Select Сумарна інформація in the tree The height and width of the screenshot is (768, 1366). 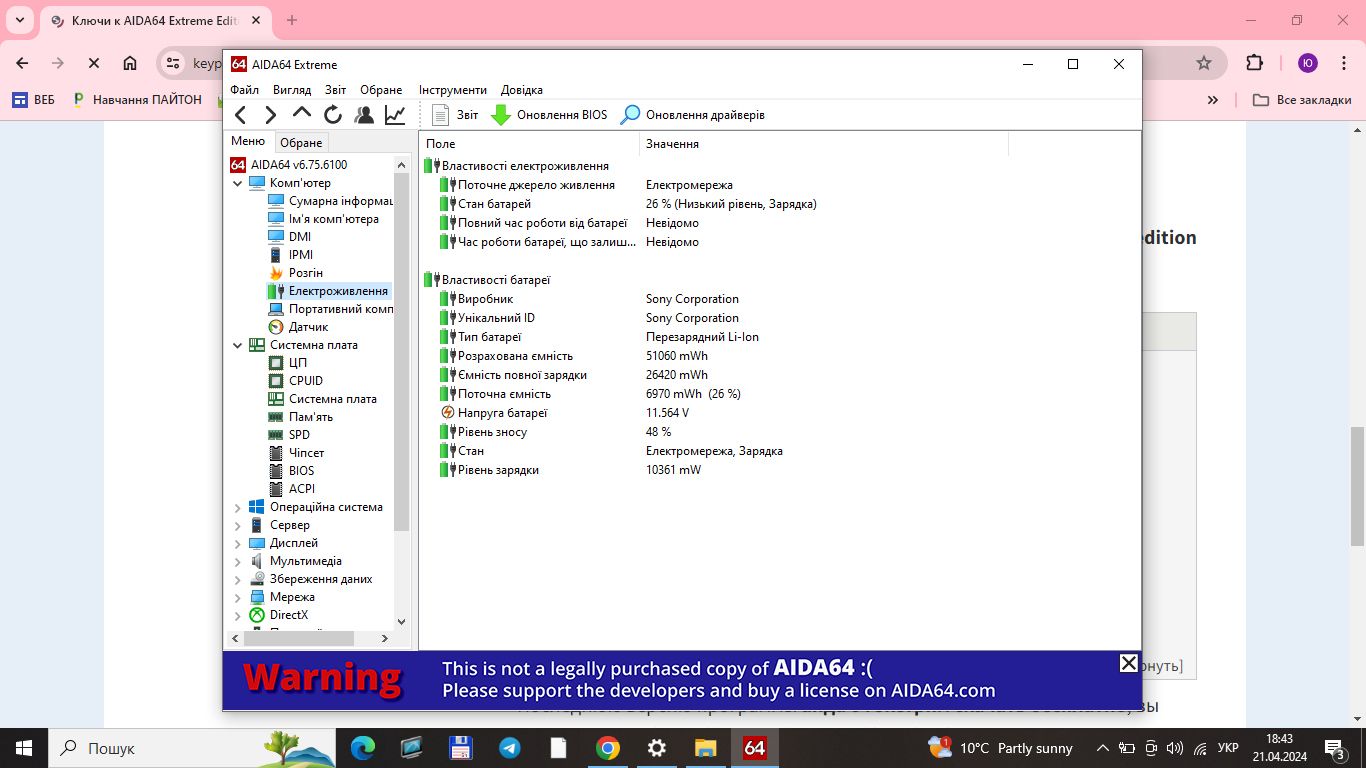[x=330, y=201]
